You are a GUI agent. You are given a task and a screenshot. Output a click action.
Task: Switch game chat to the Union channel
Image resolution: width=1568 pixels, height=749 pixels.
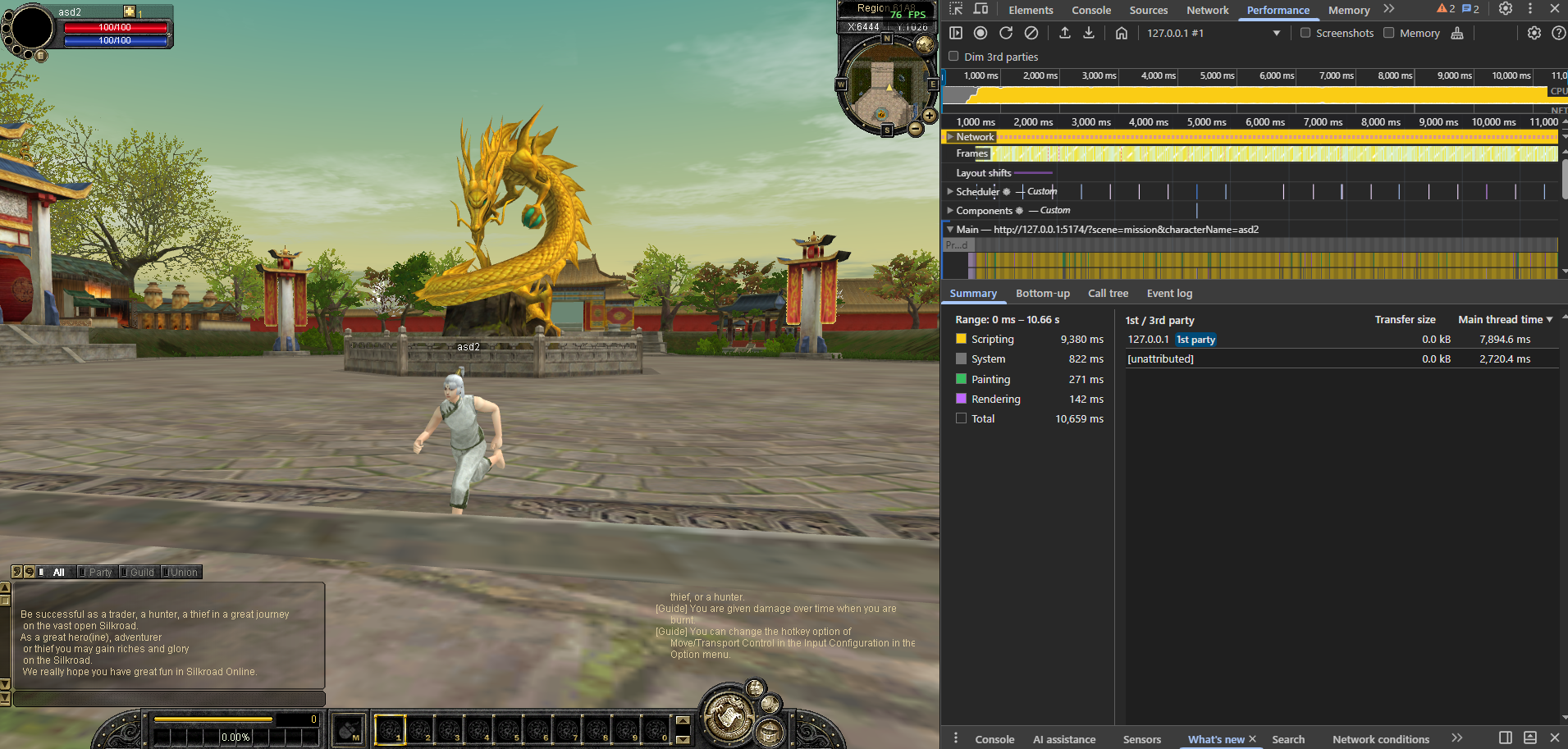point(181,572)
